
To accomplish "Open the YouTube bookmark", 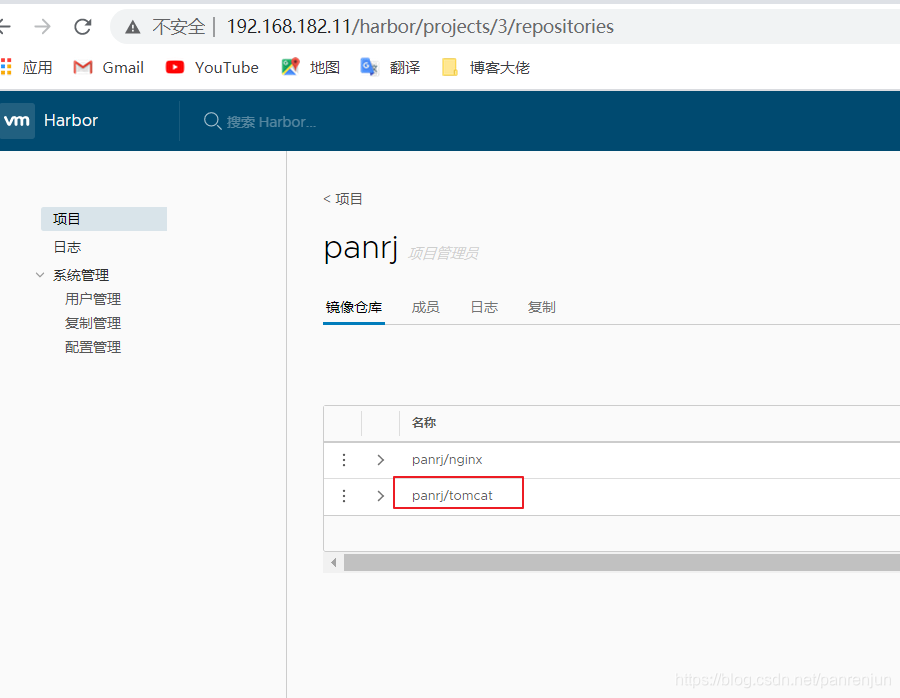I will click(x=212, y=68).
